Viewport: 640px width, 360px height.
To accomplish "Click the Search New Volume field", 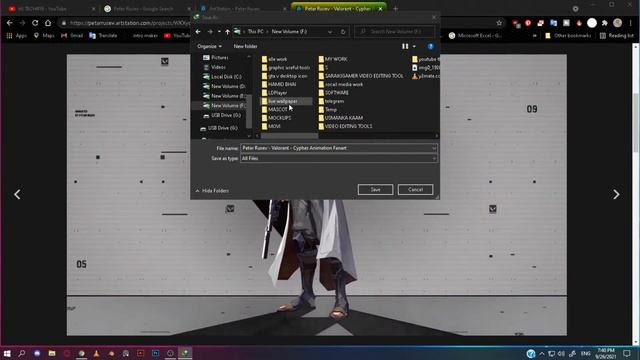I will 395,32.
